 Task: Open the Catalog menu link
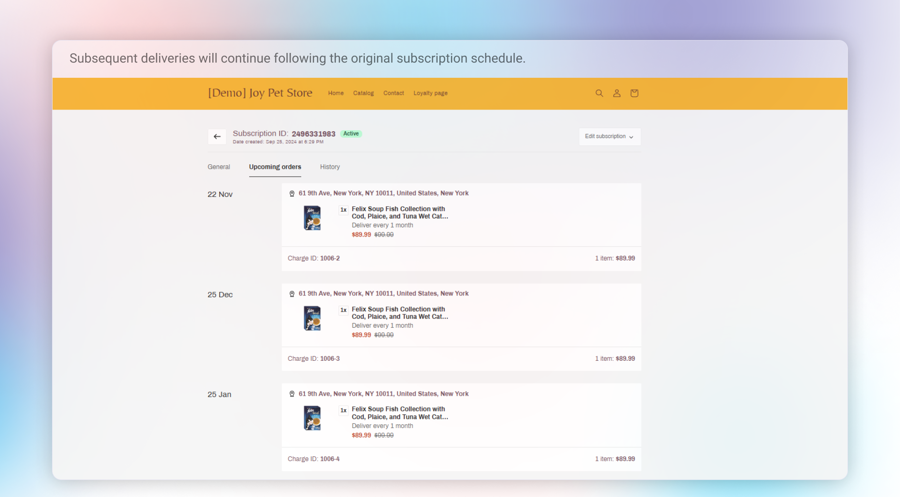(363, 93)
